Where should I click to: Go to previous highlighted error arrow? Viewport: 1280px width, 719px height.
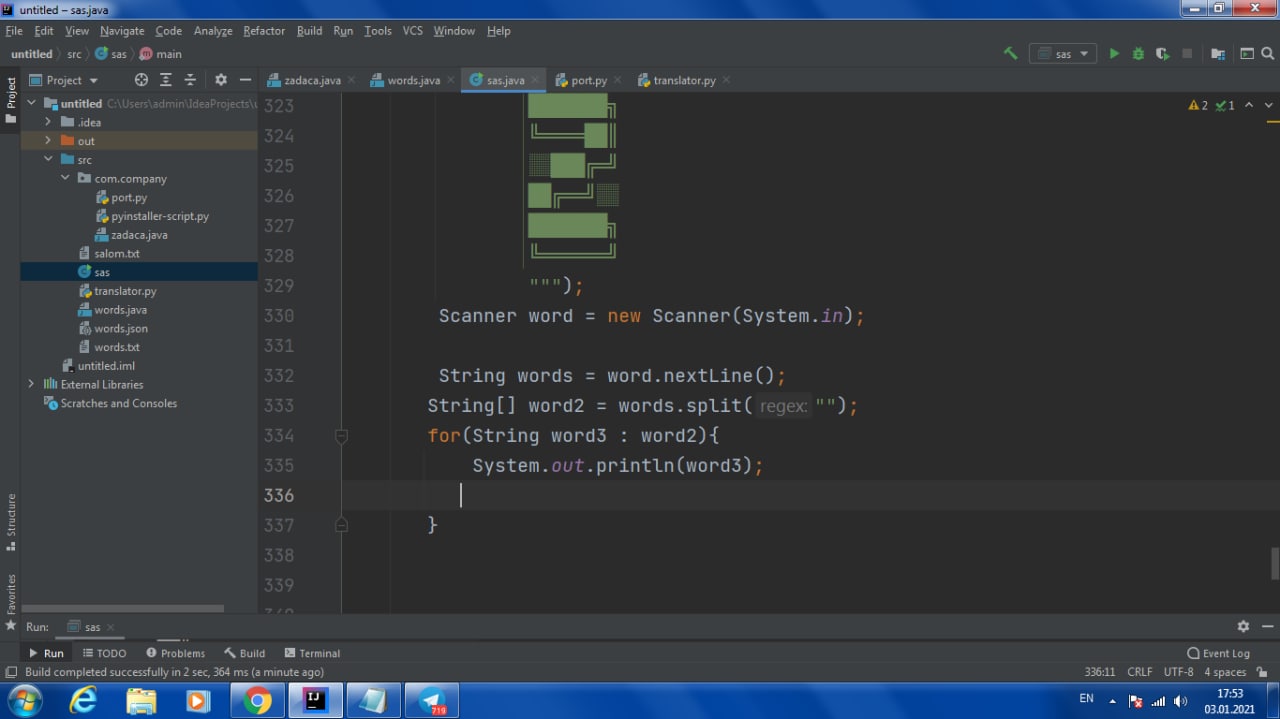pyautogui.click(x=1249, y=105)
